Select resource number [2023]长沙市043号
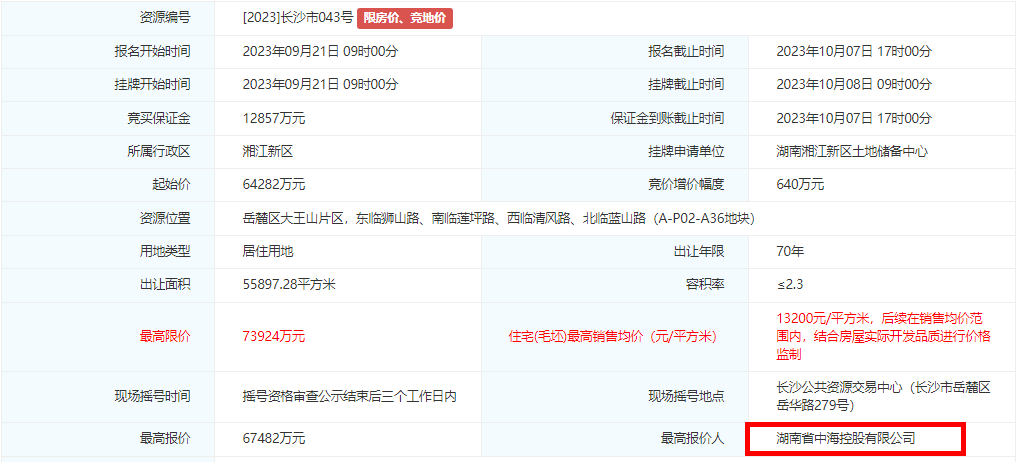 pyautogui.click(x=298, y=18)
